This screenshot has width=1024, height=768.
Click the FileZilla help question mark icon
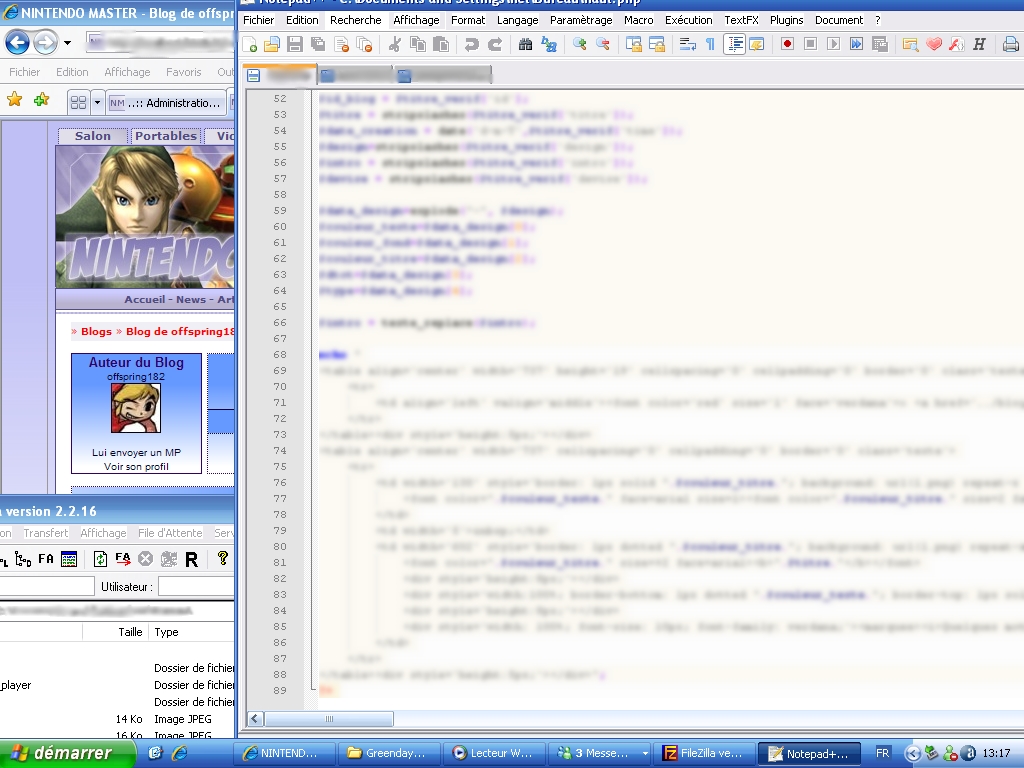[223, 558]
